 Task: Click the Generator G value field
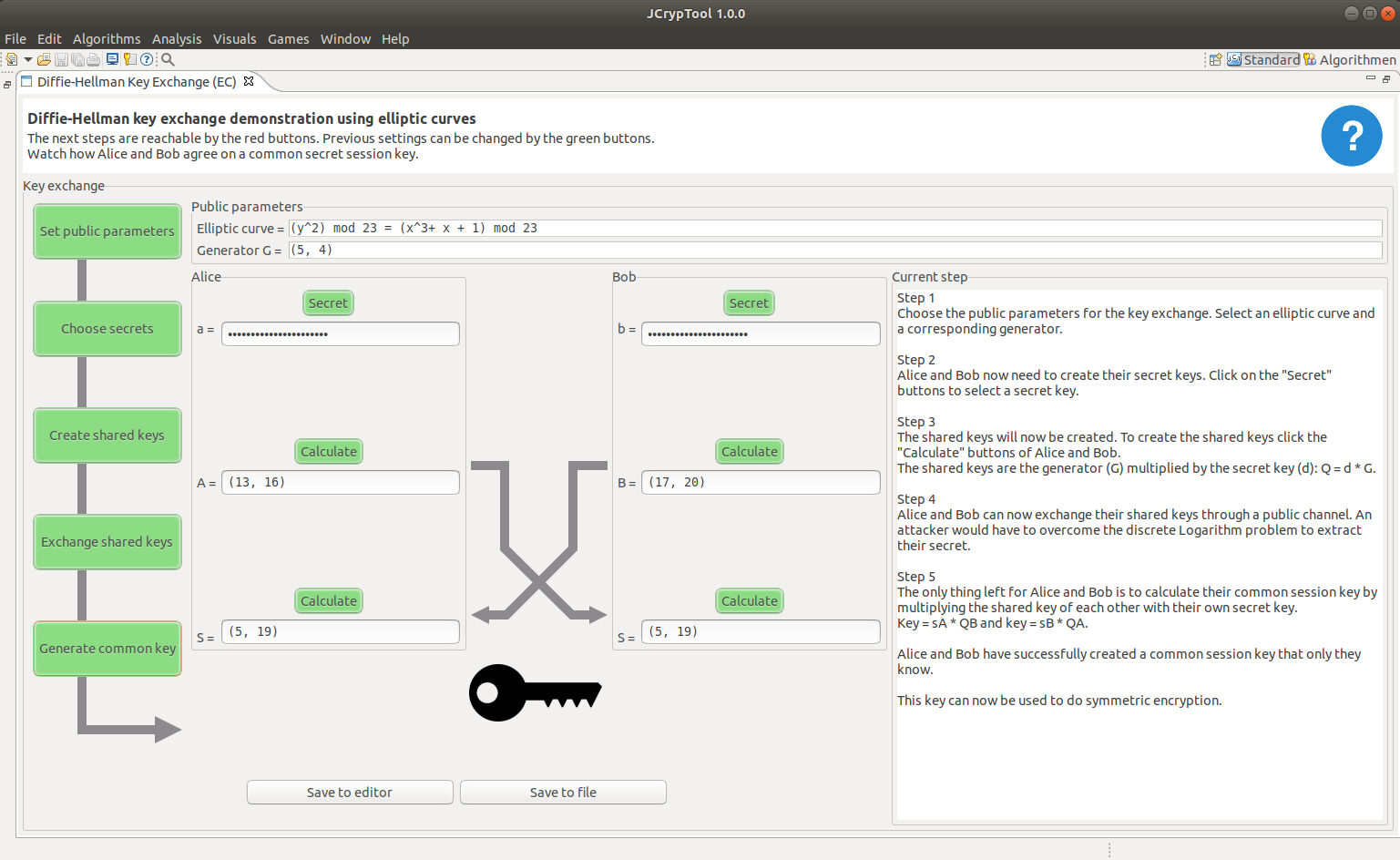pyautogui.click(x=835, y=251)
